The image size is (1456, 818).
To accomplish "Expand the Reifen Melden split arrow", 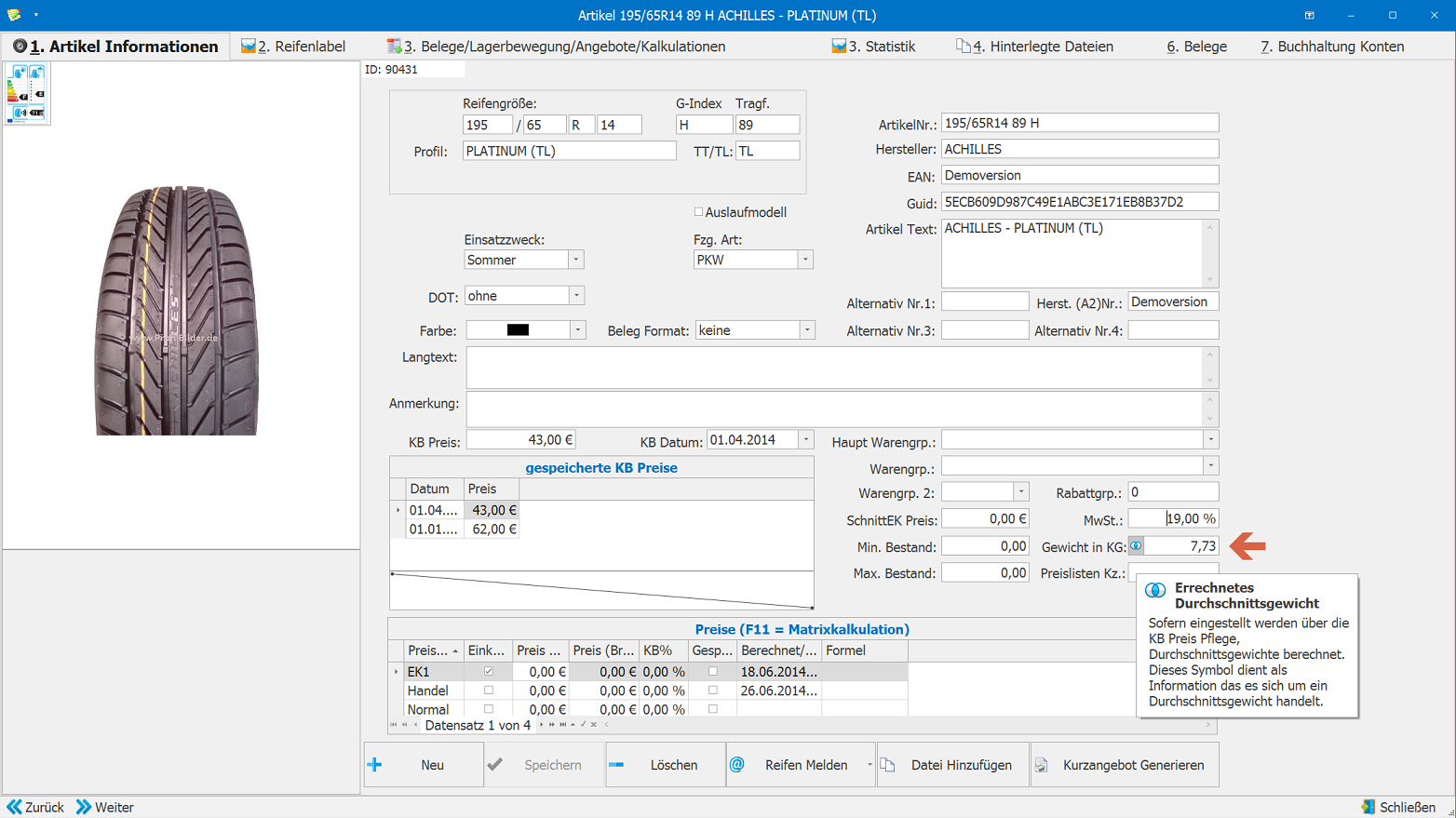I will [x=870, y=765].
